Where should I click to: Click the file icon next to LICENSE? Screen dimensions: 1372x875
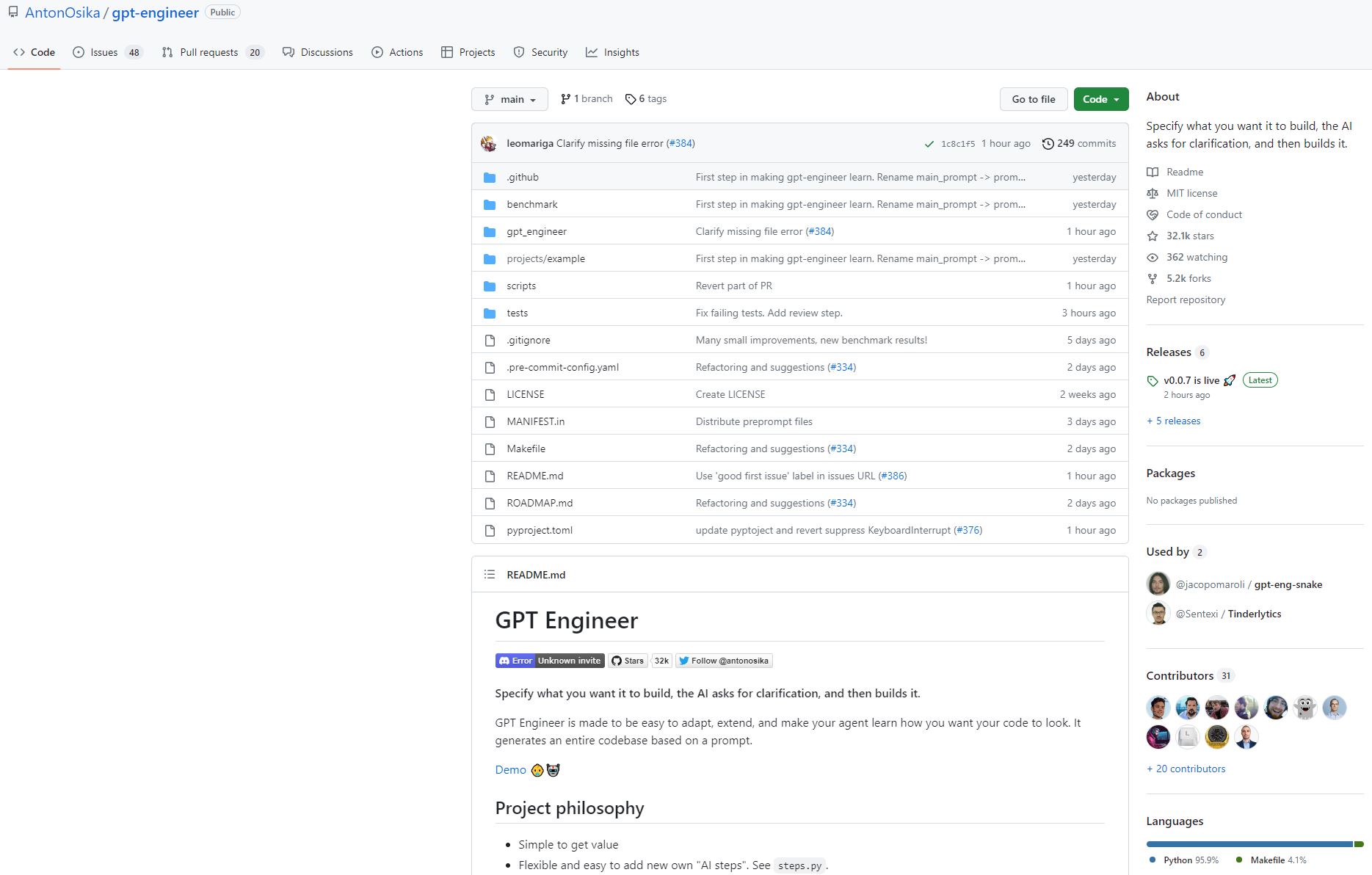click(490, 394)
